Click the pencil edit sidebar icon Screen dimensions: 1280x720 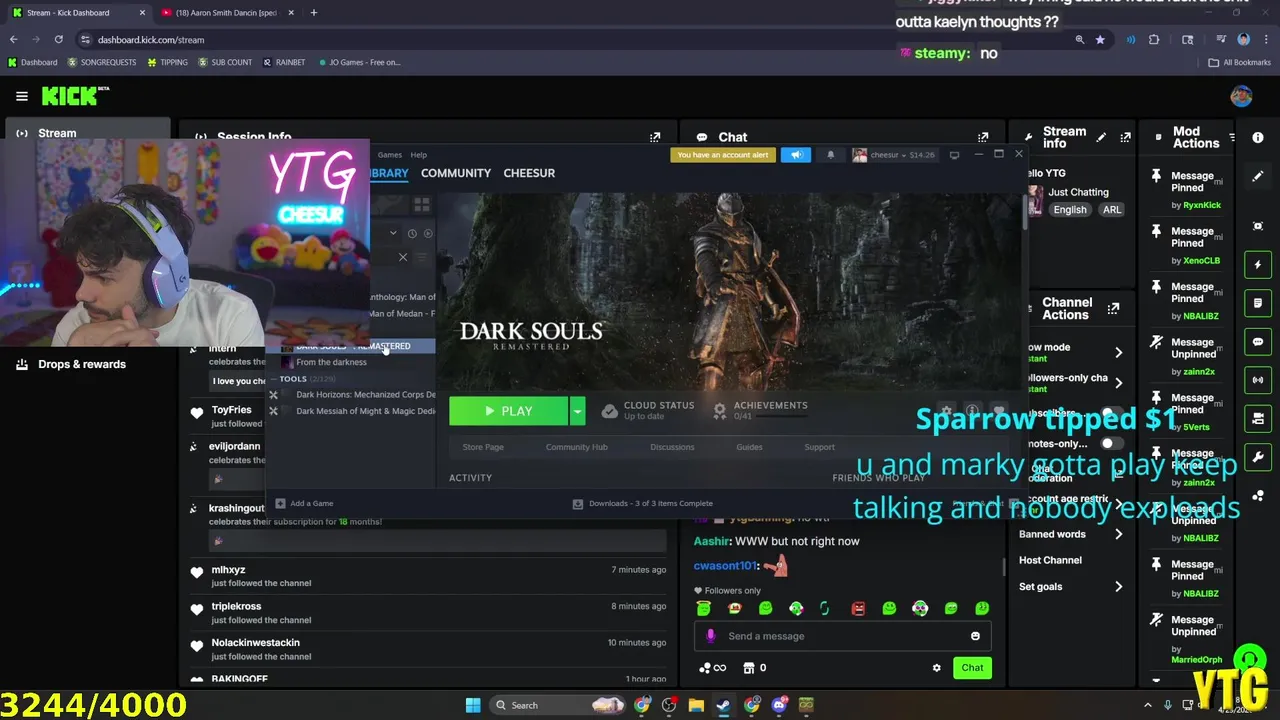1258,176
